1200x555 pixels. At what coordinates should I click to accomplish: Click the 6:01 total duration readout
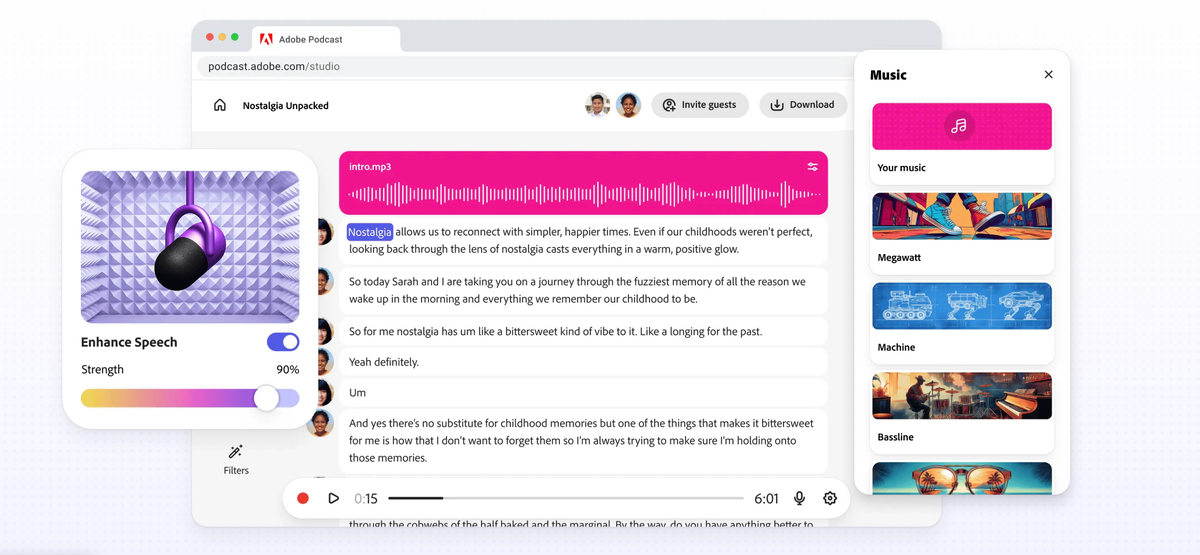pos(766,498)
